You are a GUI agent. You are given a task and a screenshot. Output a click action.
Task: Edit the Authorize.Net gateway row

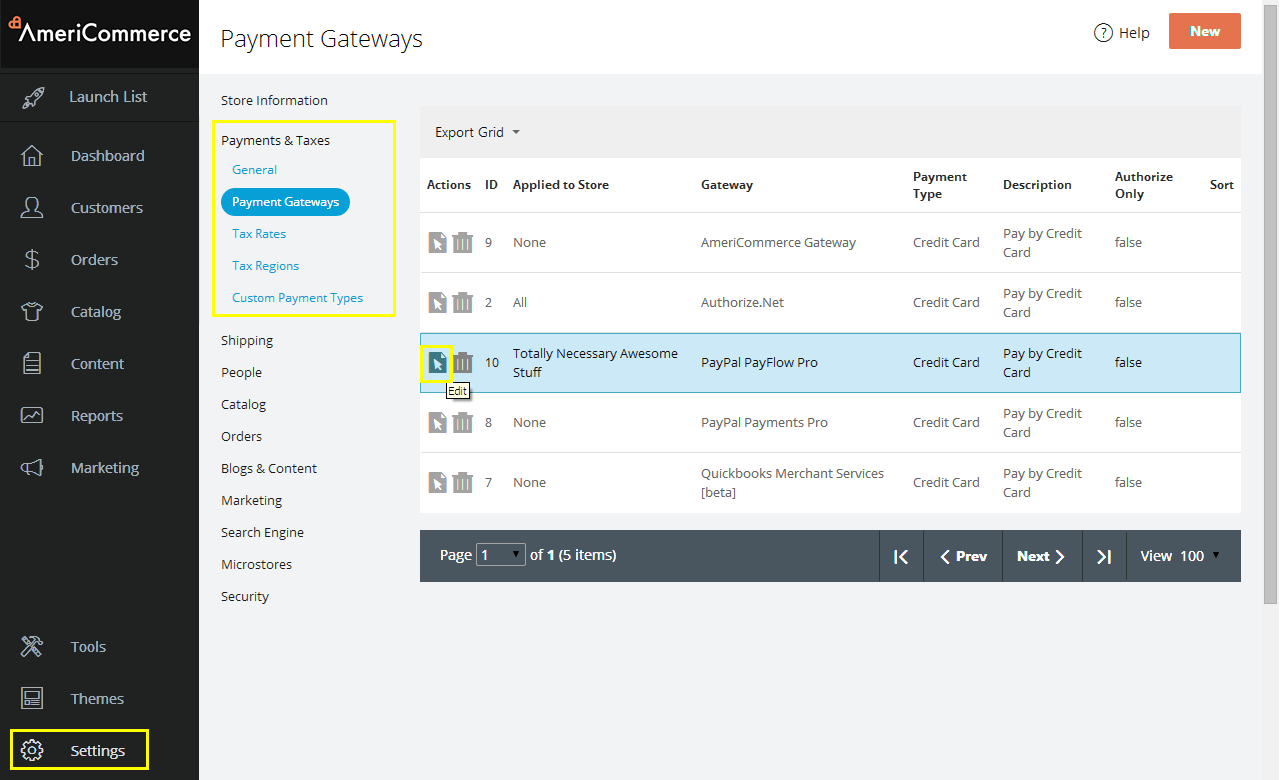point(438,303)
